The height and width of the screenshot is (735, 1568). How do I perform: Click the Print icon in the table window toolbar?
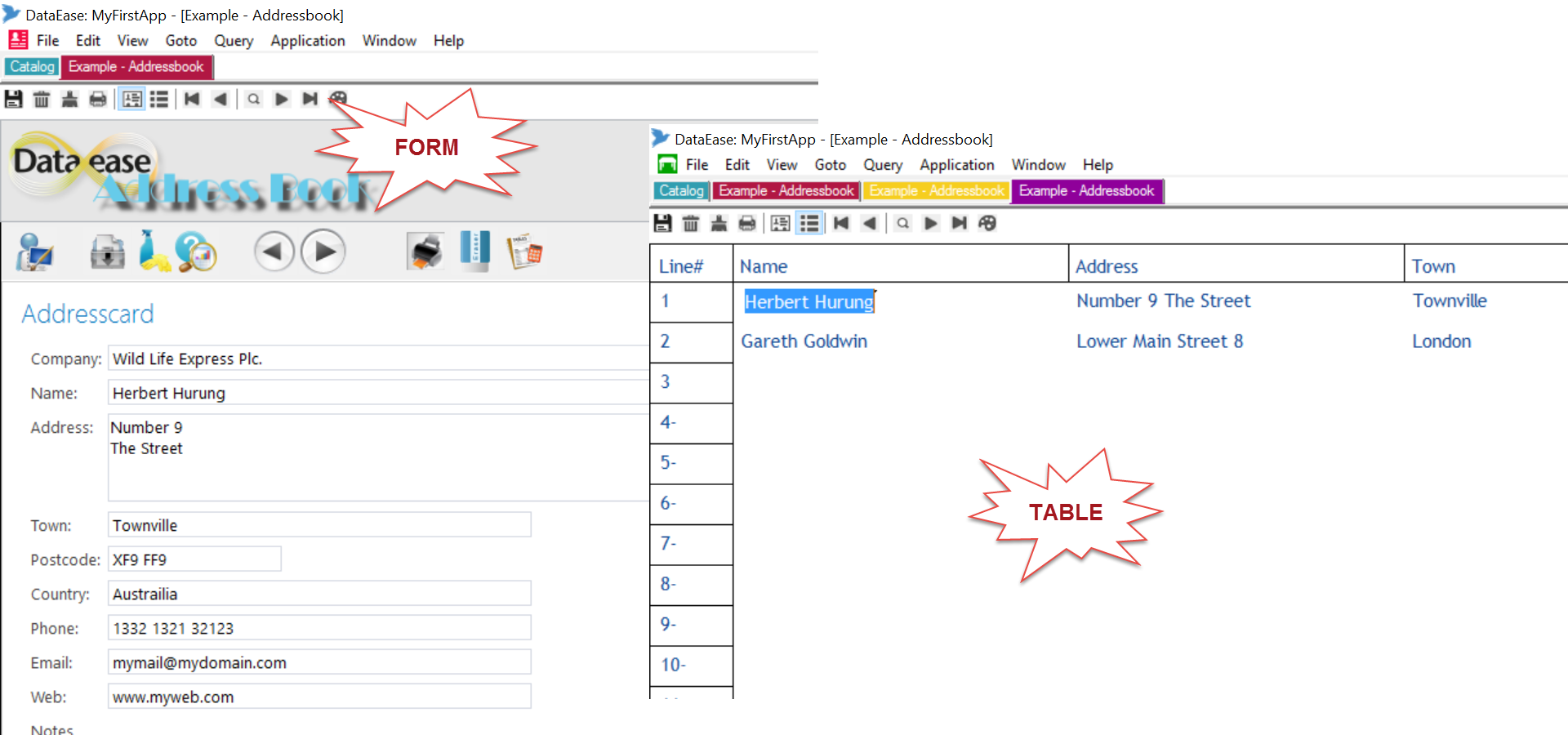(x=747, y=224)
